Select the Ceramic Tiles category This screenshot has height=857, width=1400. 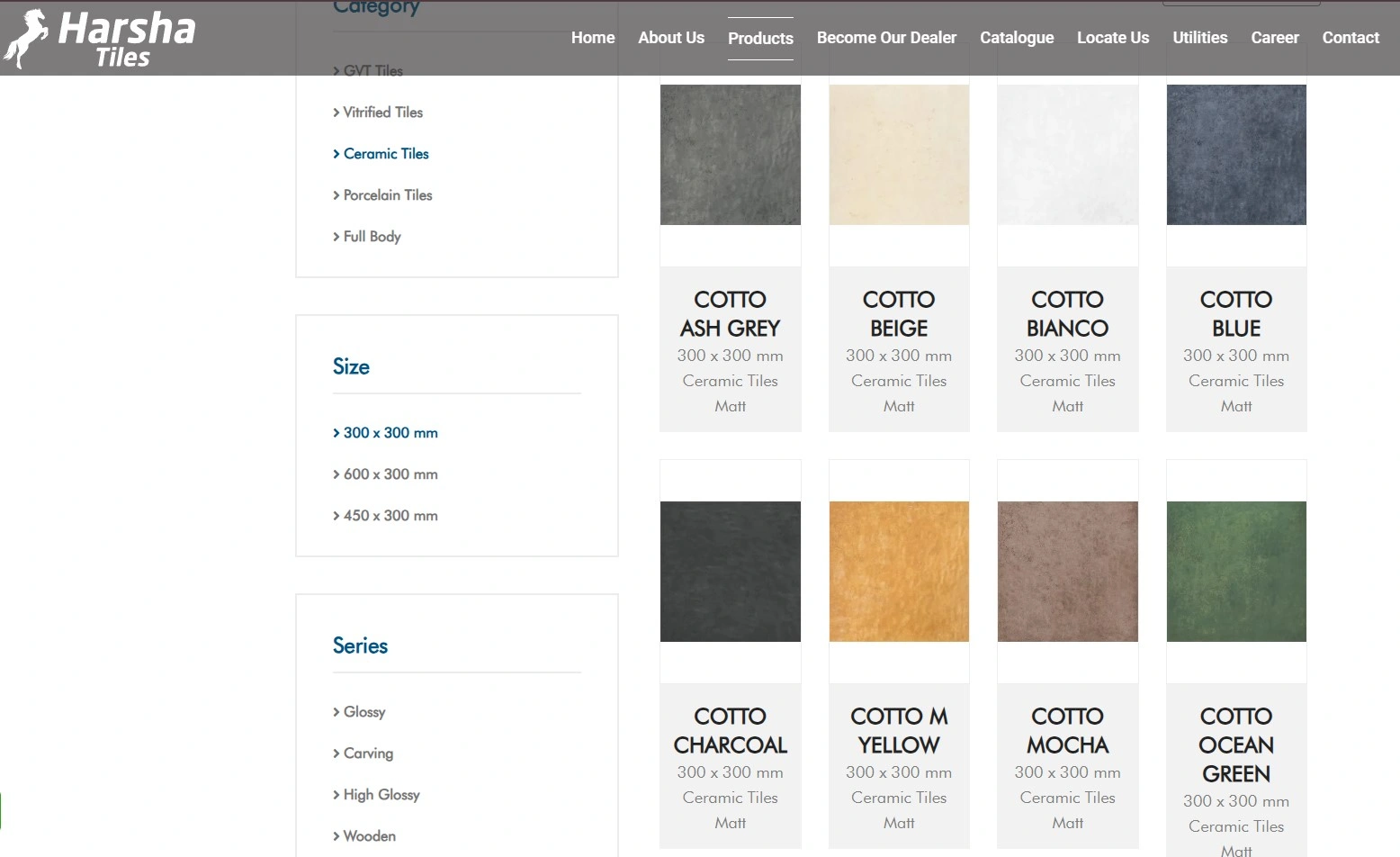click(x=381, y=154)
